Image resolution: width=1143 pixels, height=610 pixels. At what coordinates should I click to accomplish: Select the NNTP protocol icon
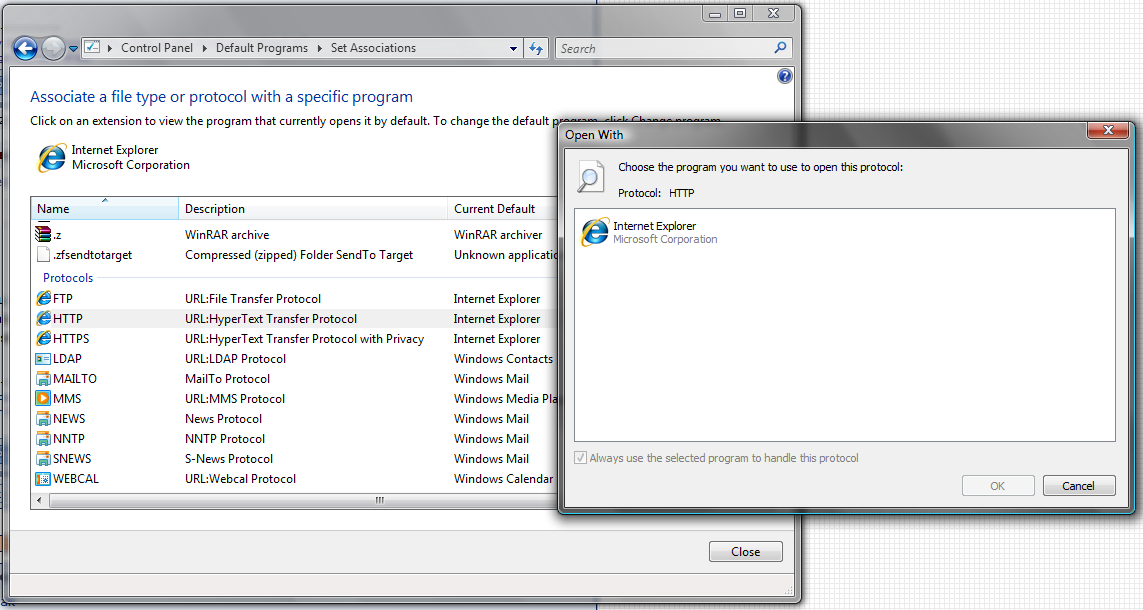[43, 439]
